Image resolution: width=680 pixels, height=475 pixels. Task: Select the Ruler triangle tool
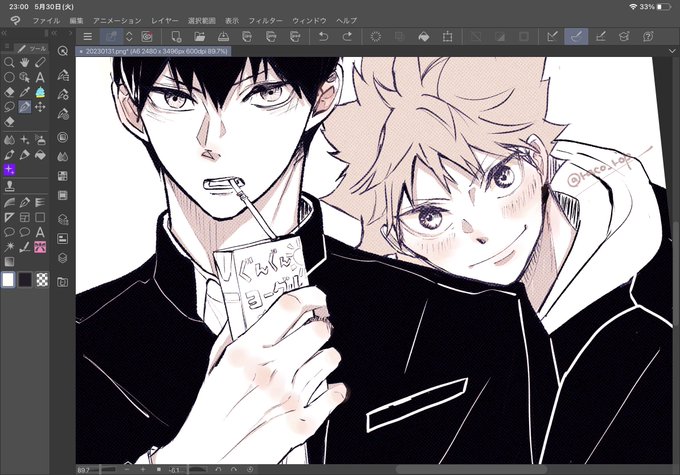click(9, 217)
